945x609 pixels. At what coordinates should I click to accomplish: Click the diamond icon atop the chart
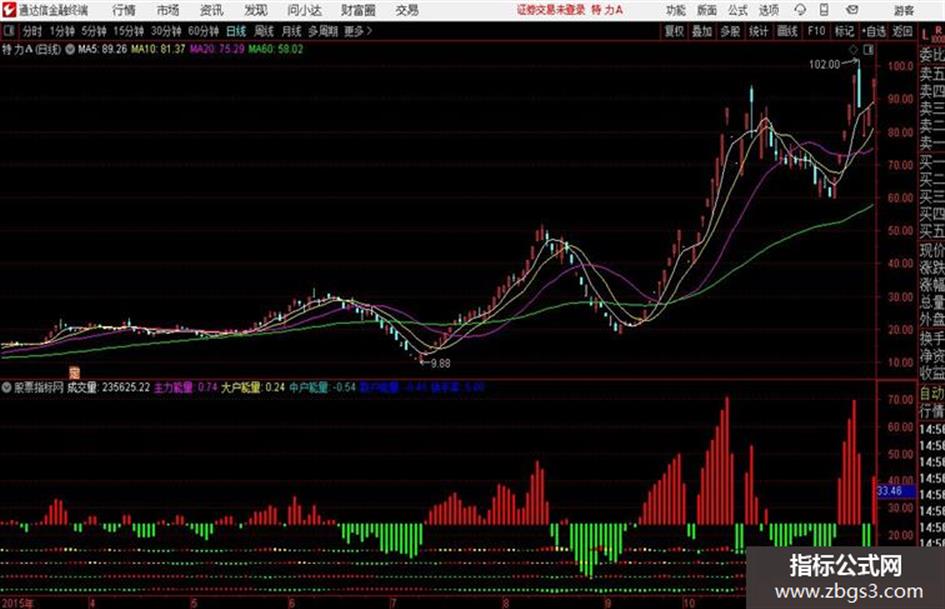coord(854,50)
